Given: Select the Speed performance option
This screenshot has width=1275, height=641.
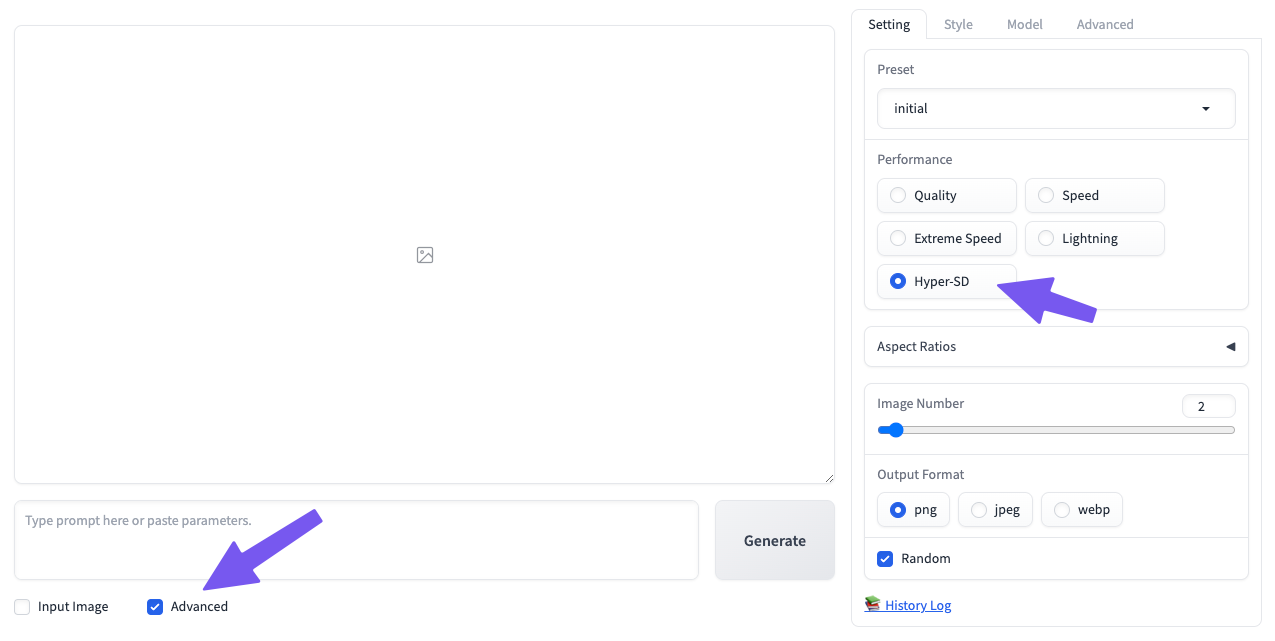Looking at the screenshot, I should [x=1046, y=196].
